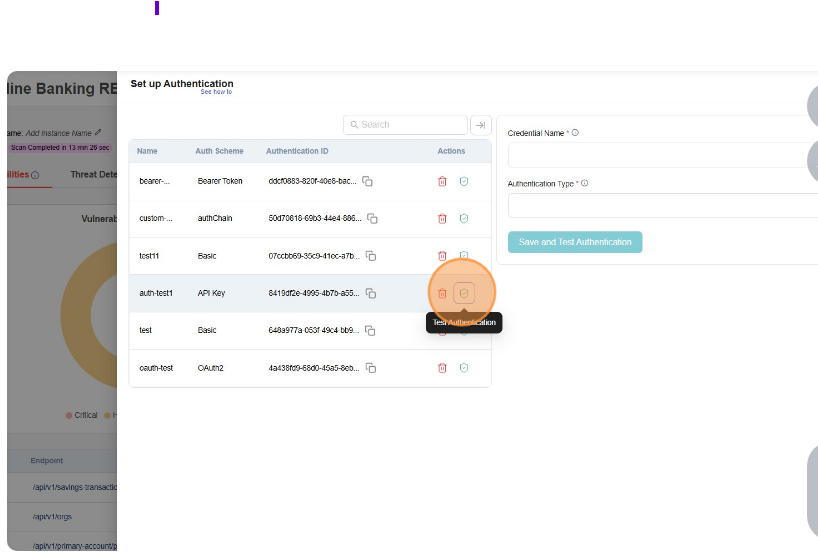The width and height of the screenshot is (818, 555).
Task: Delete the oauth-test credential
Action: (x=442, y=368)
